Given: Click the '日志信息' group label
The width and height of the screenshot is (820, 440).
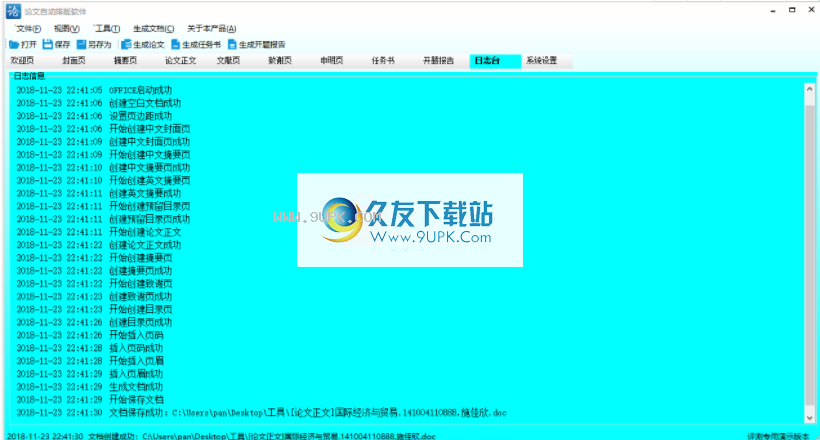Looking at the screenshot, I should click(x=29, y=76).
